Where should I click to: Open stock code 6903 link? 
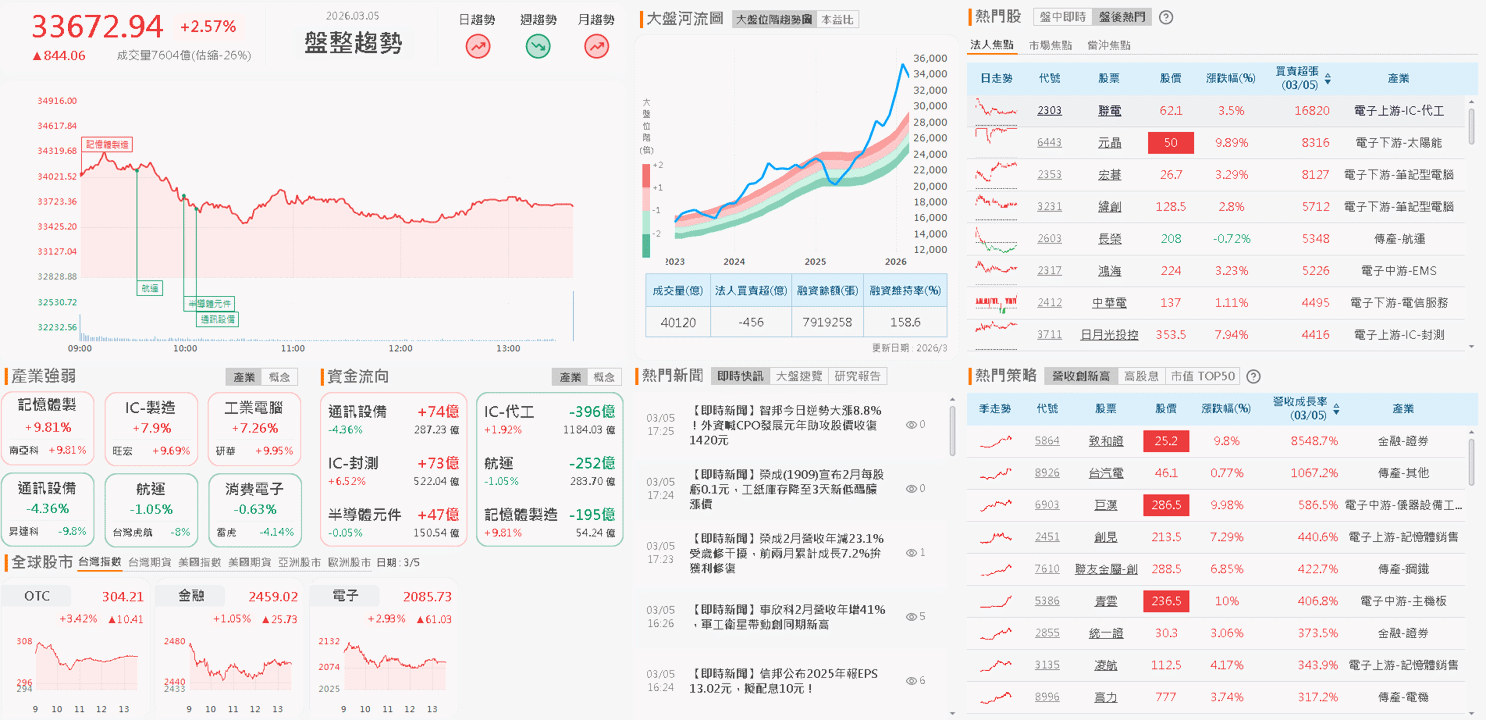(1047, 505)
